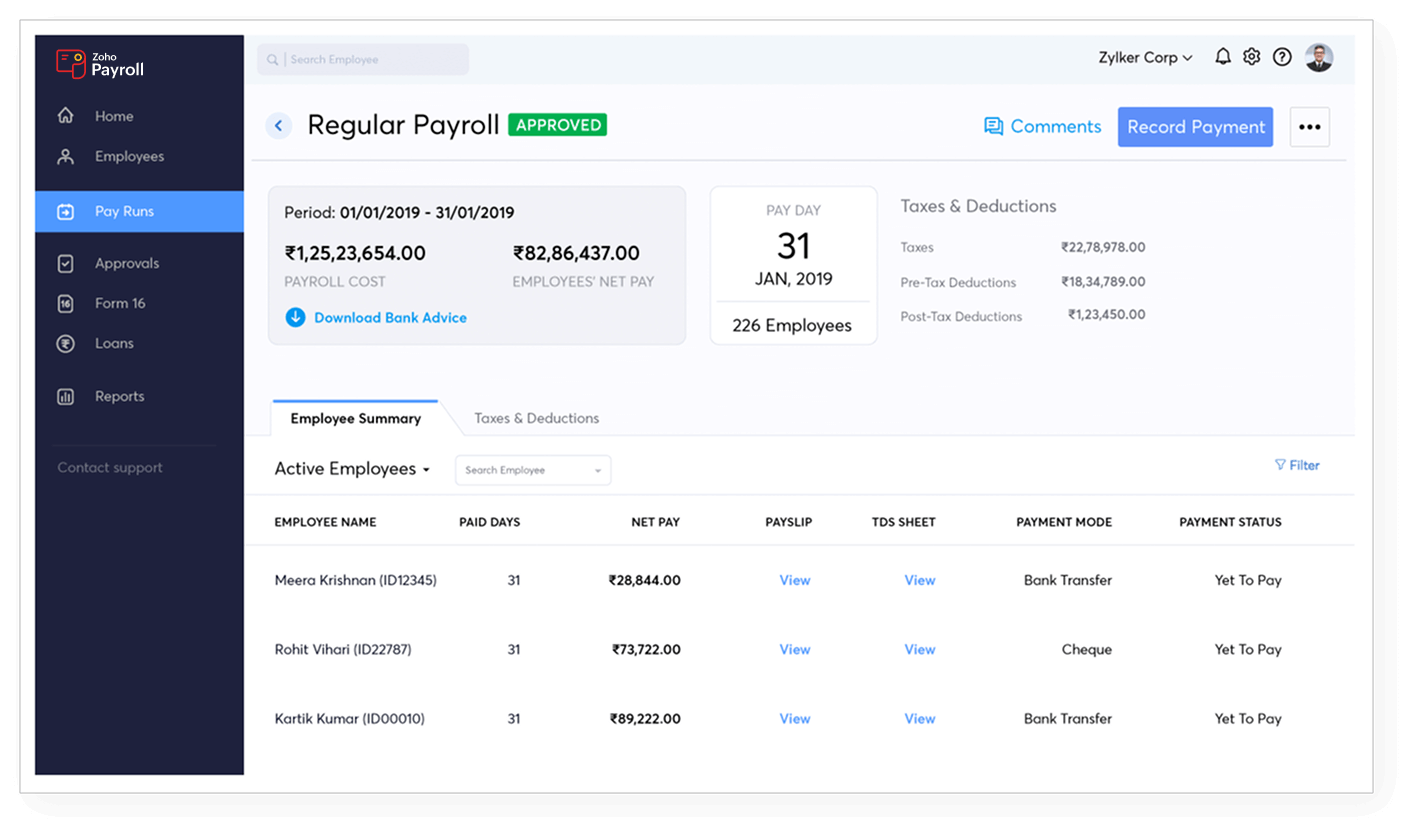The height and width of the screenshot is (833, 1413).
Task: Select the Employee Summary tab
Action: [x=355, y=418]
